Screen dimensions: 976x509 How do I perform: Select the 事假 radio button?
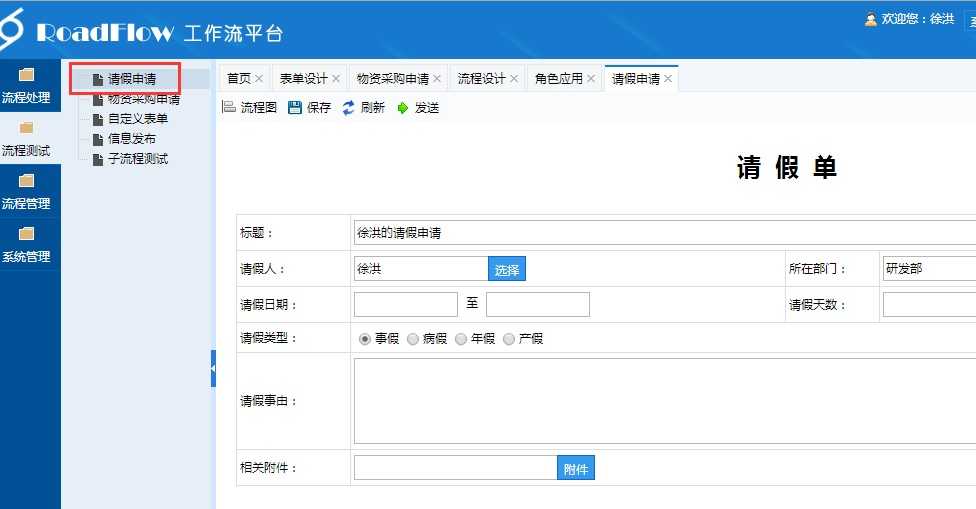point(365,339)
